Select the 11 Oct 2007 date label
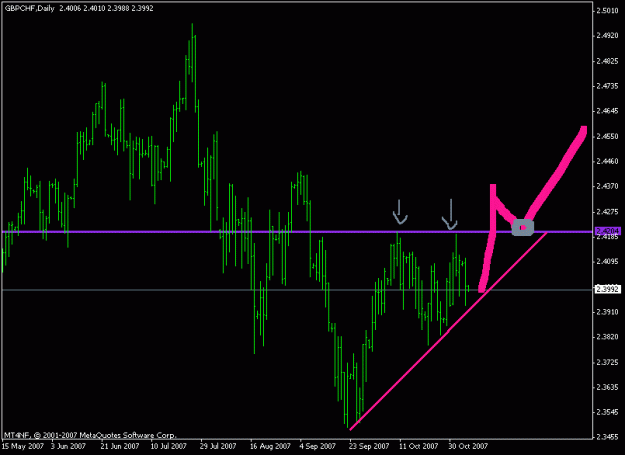Viewport: 625px width, 455px height. [418, 446]
